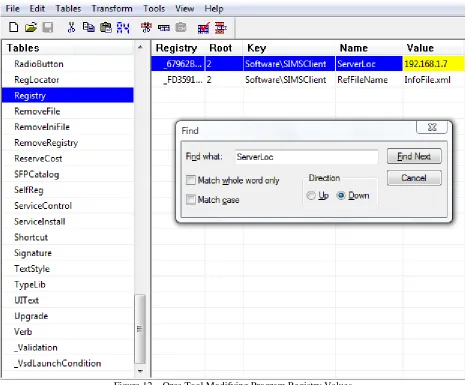Click the Copy toolbar icon

(89, 27)
